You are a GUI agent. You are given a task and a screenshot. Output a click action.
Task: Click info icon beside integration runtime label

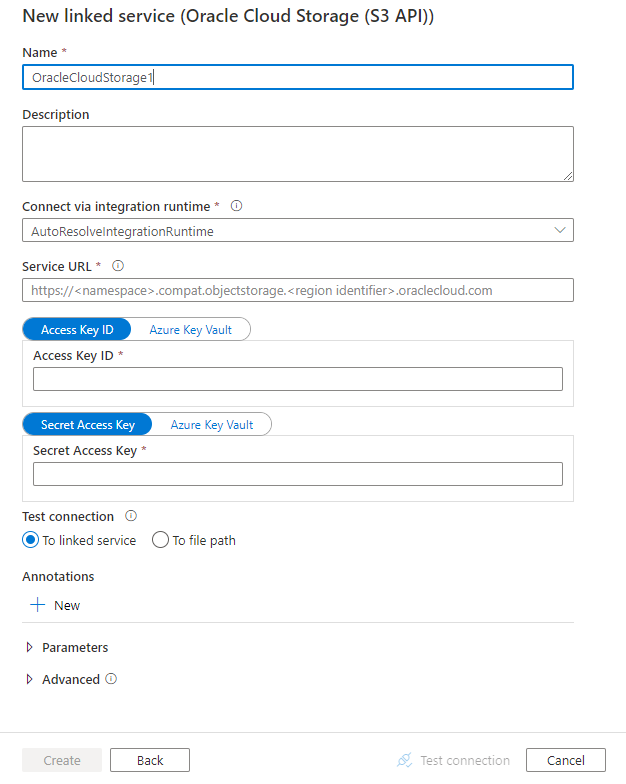point(237,206)
